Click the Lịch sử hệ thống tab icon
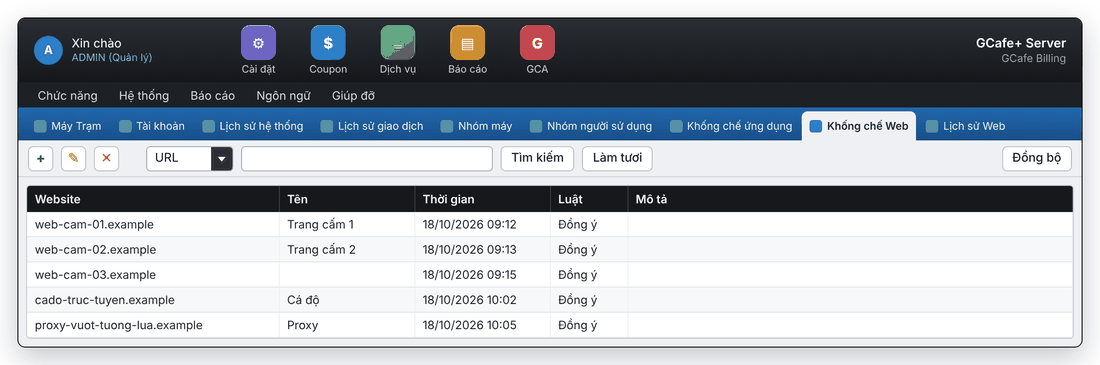Viewport: 1100px width, 365px height. [x=208, y=126]
